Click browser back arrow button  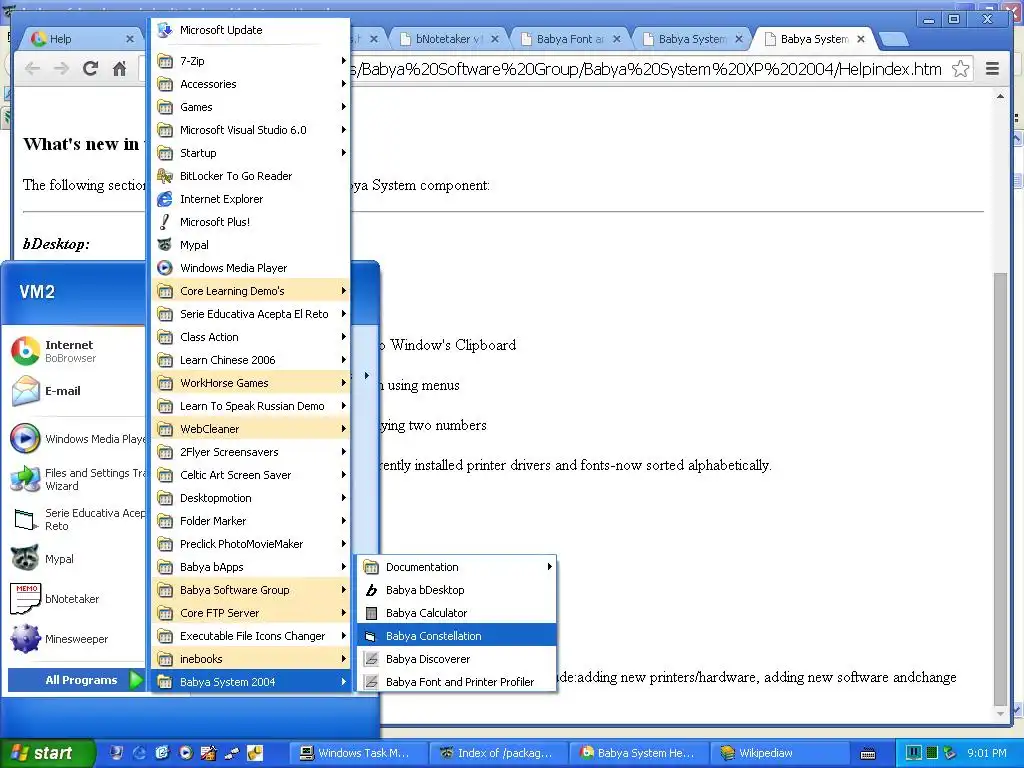[32, 69]
